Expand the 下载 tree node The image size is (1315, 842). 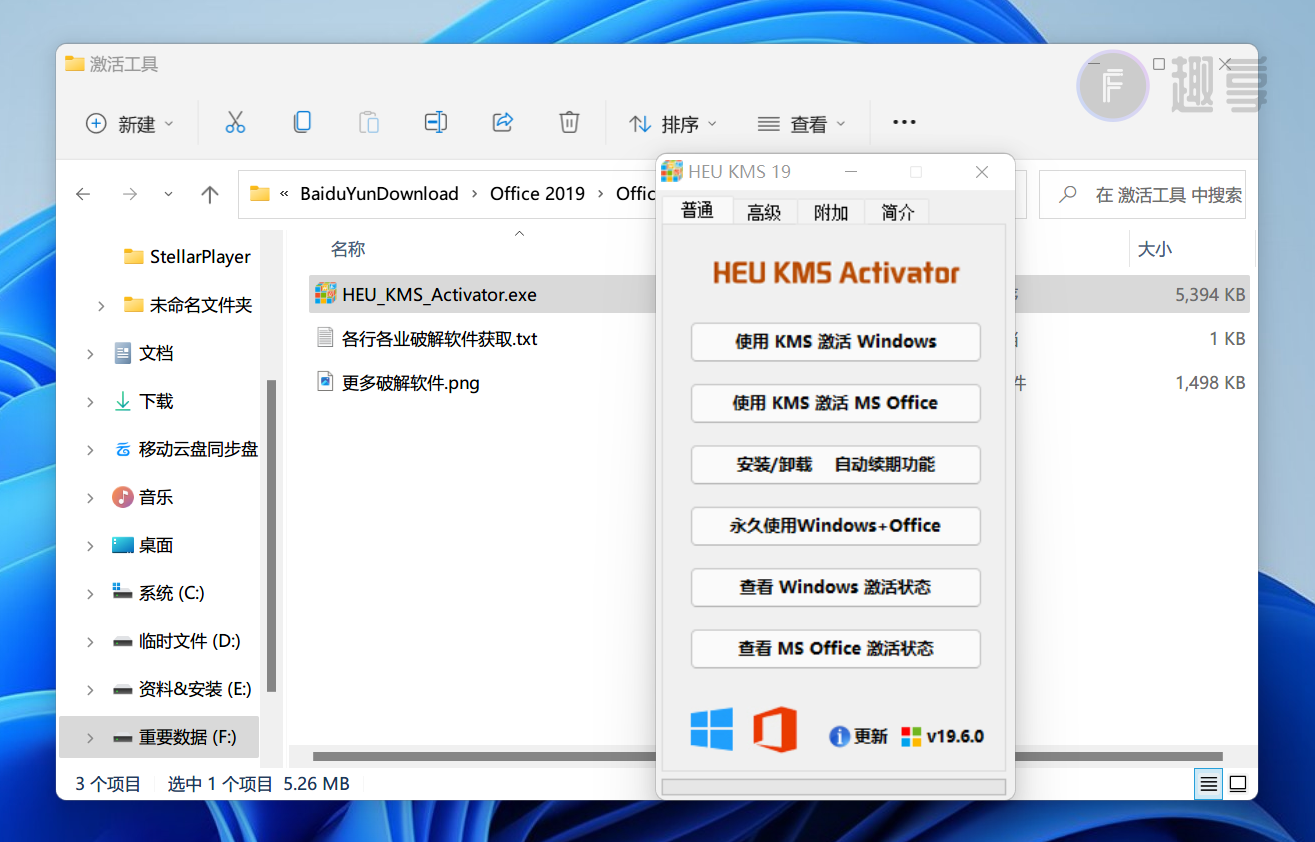click(90, 401)
